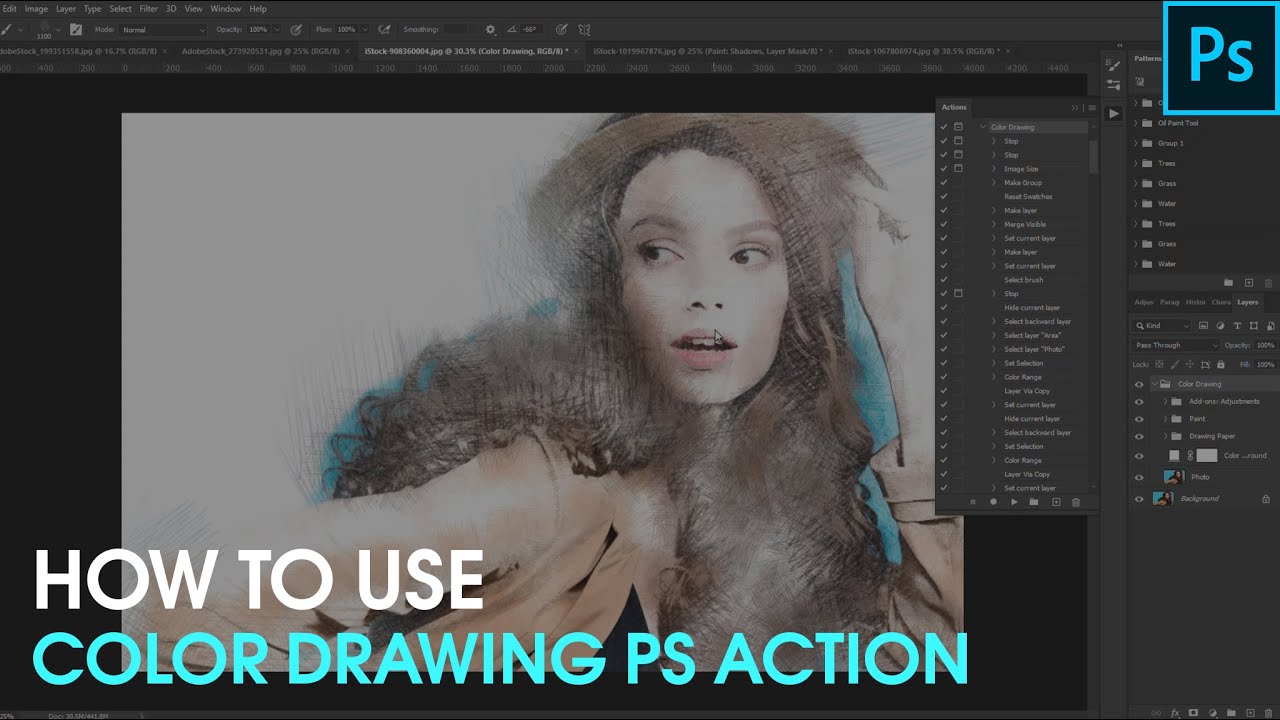Open the brush Mode dropdown (Normal)

click(163, 30)
